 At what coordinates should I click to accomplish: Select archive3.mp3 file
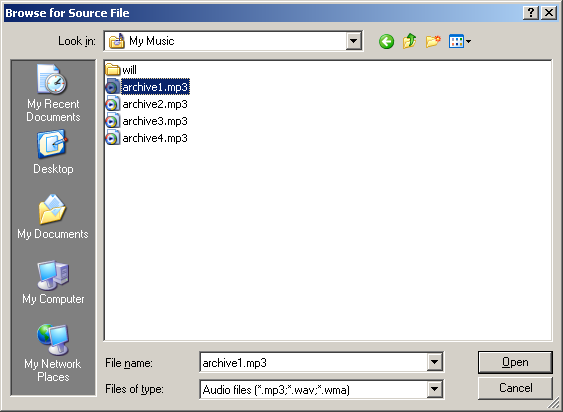point(146,121)
